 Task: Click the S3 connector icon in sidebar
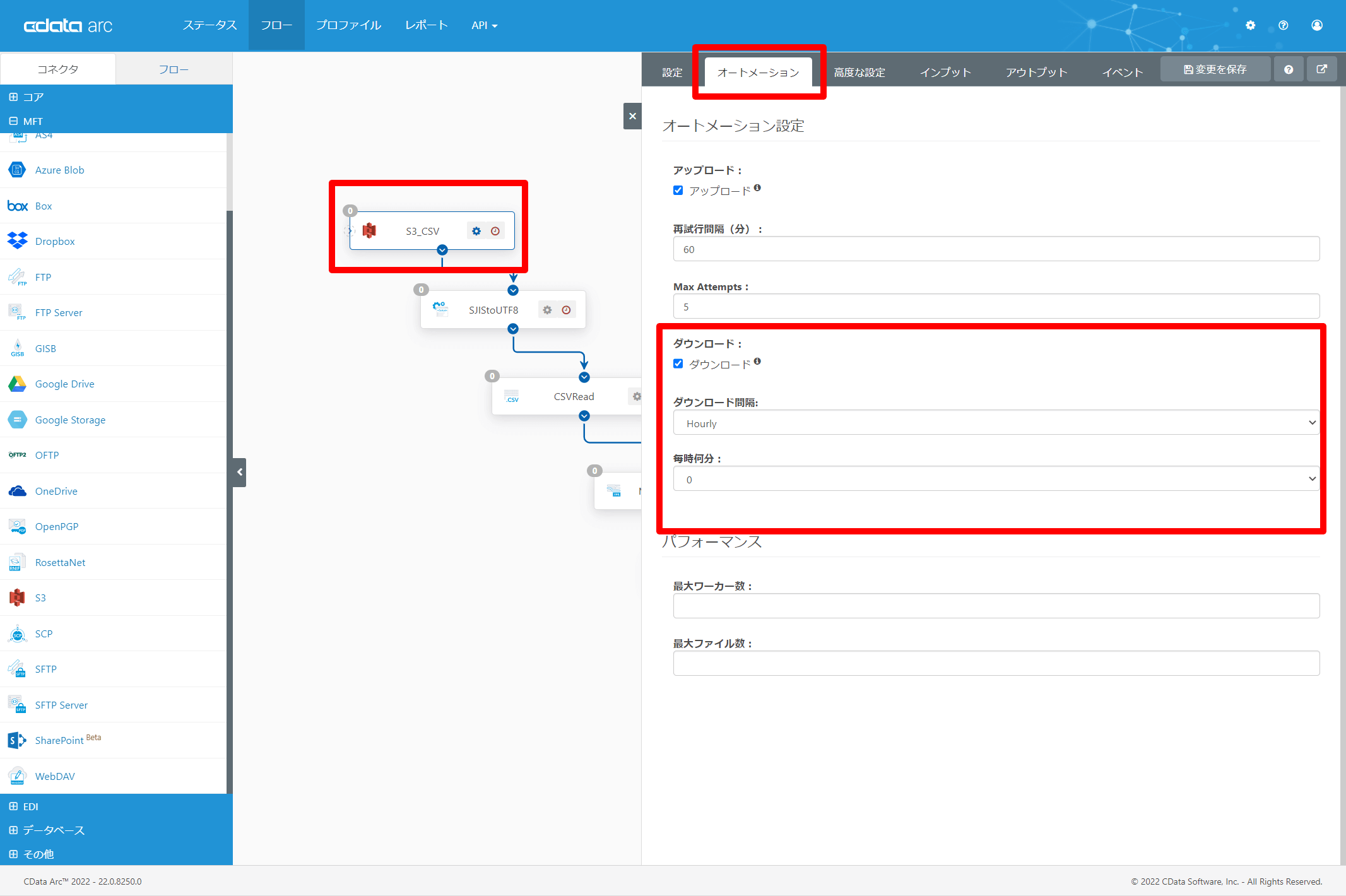[x=17, y=598]
